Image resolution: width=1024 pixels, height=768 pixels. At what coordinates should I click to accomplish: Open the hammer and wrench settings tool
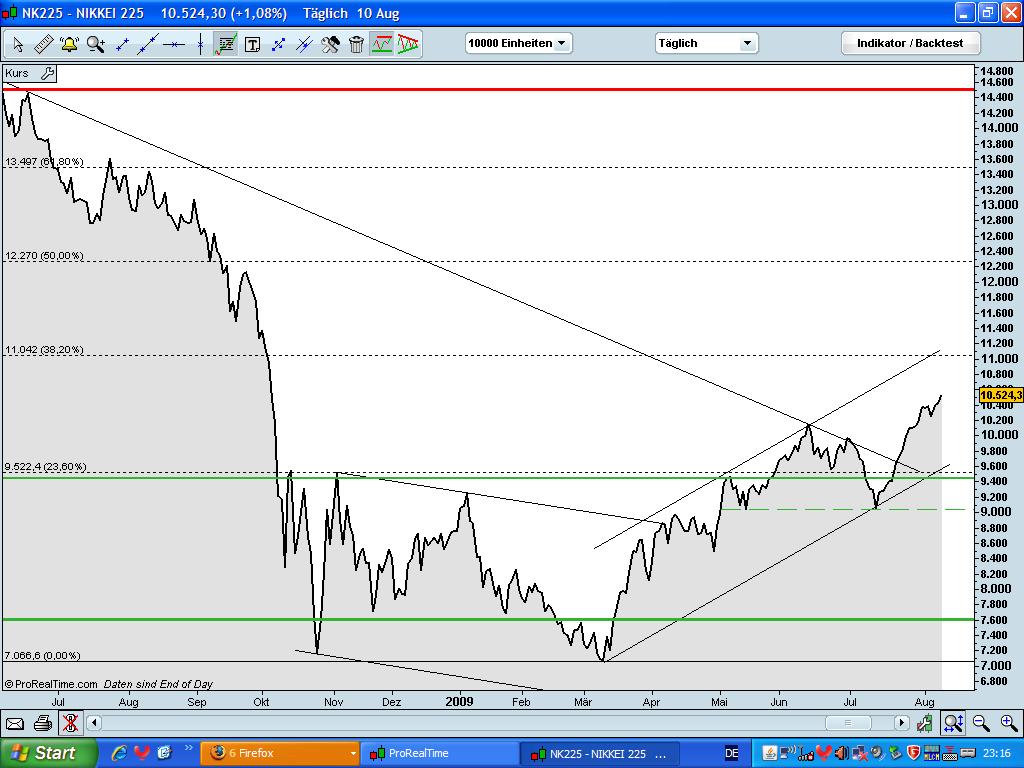330,44
